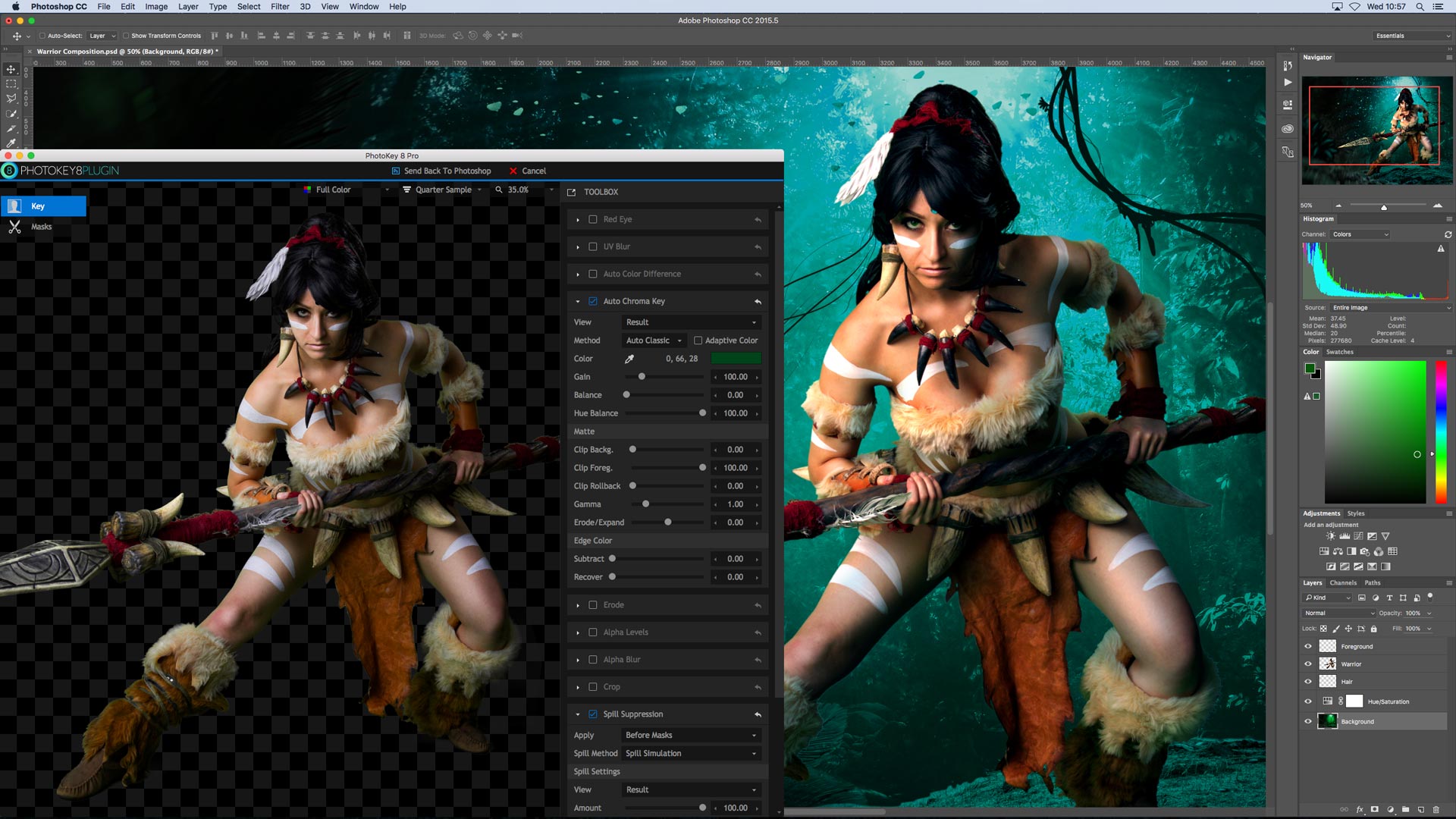The height and width of the screenshot is (819, 1456).
Task: Open the Creative Cloud Libraries panel icon
Action: pyautogui.click(x=1288, y=129)
